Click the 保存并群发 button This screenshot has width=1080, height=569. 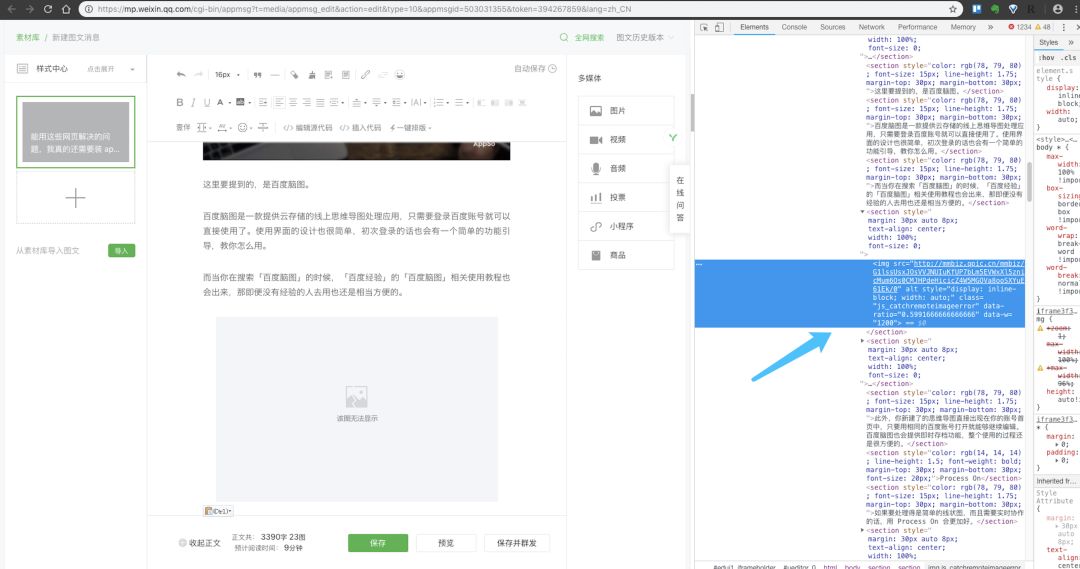click(517, 543)
